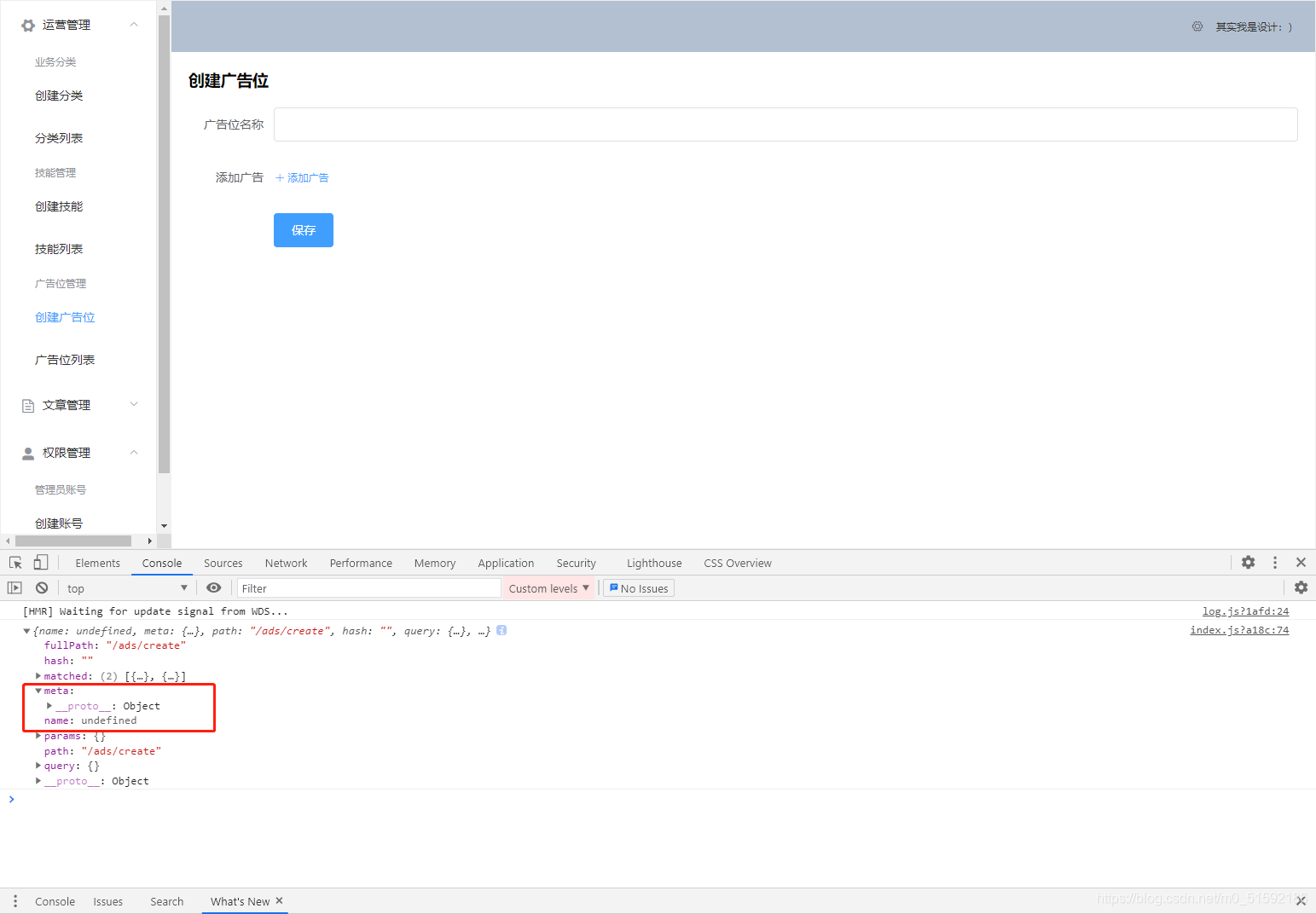Expand the query property
Viewport: 1316px width, 914px height.
[x=38, y=766]
